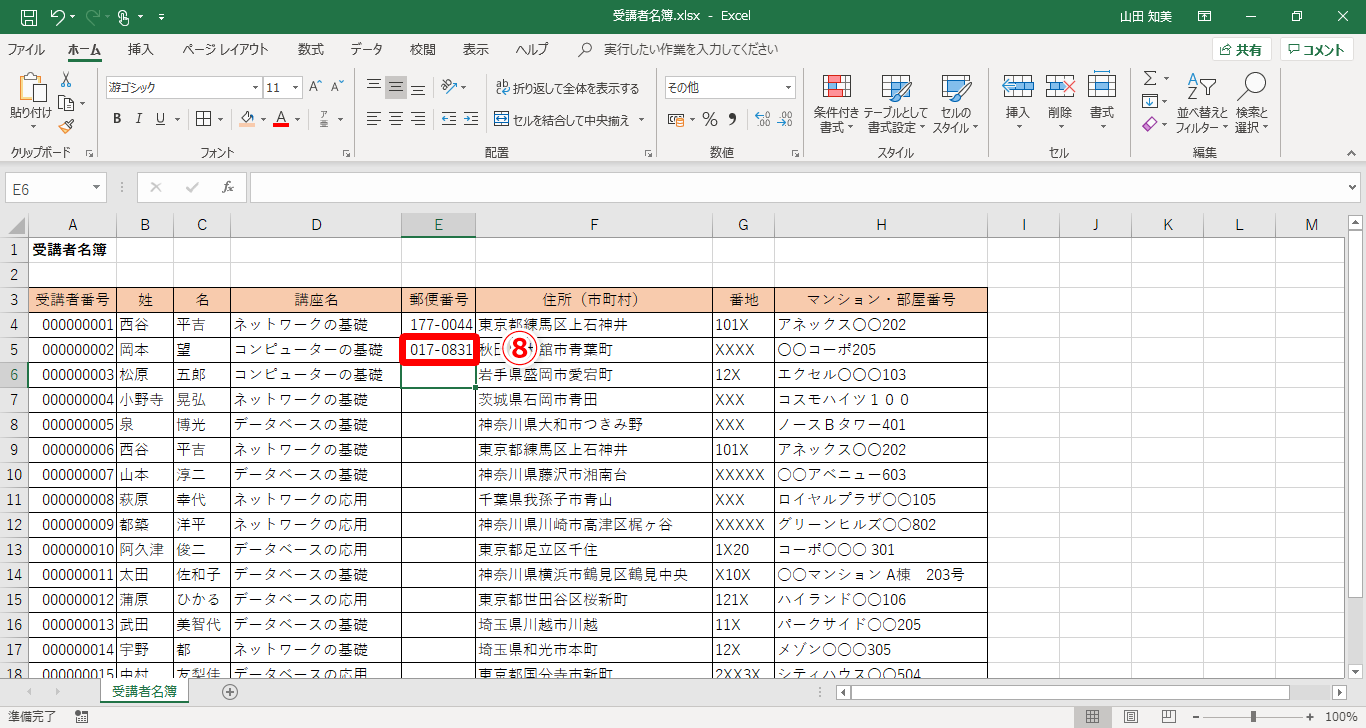Open 条件付き書式 conditional formatting

tap(836, 103)
